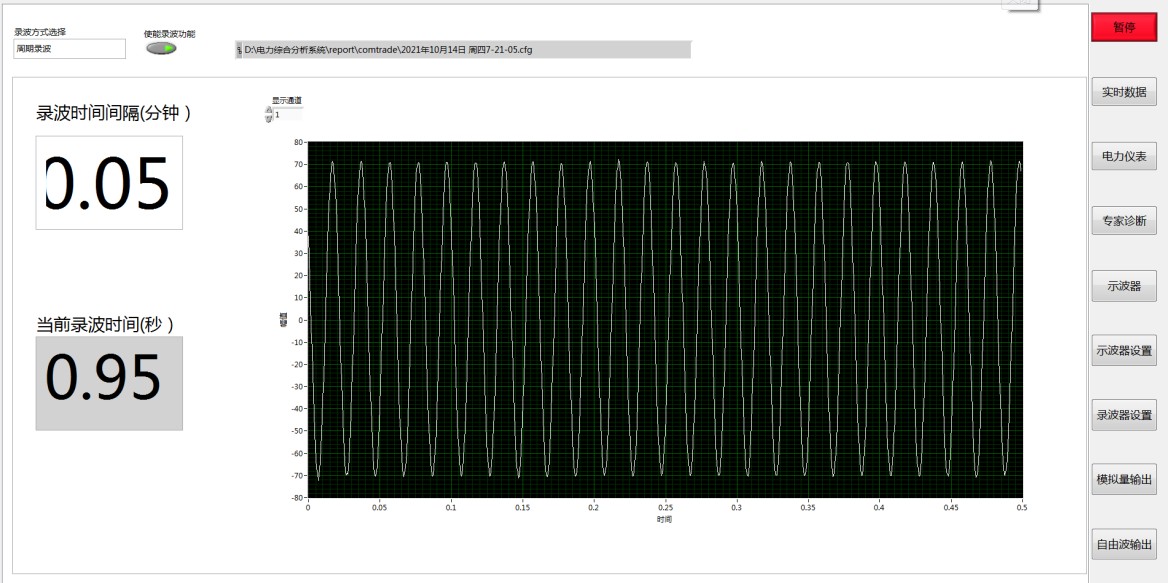The image size is (1168, 583).
Task: Open the 录波方式选择 combo box
Action: click(70, 49)
